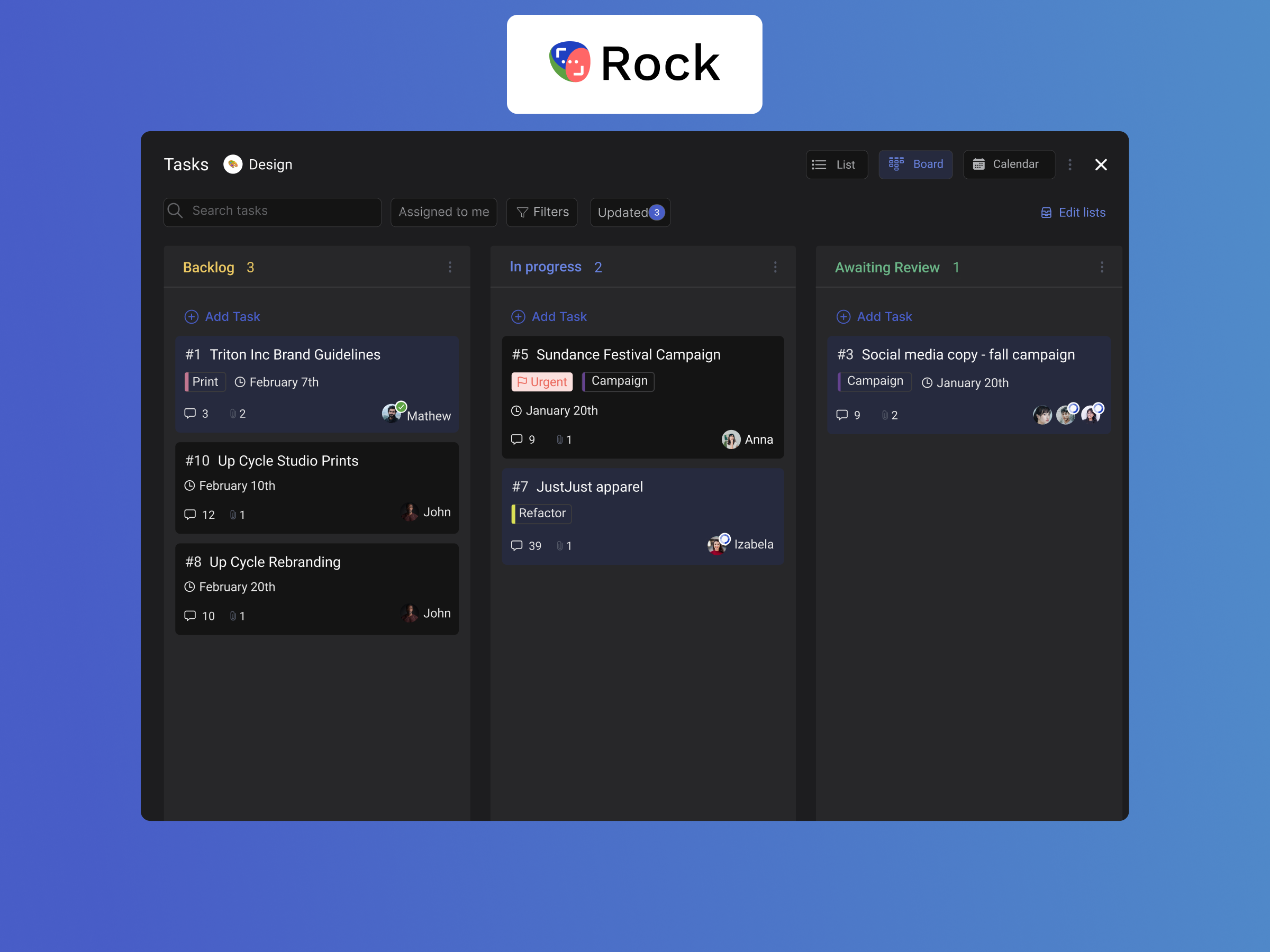Click the comments icon on Social media task
The height and width of the screenshot is (952, 1270).
[x=842, y=414]
